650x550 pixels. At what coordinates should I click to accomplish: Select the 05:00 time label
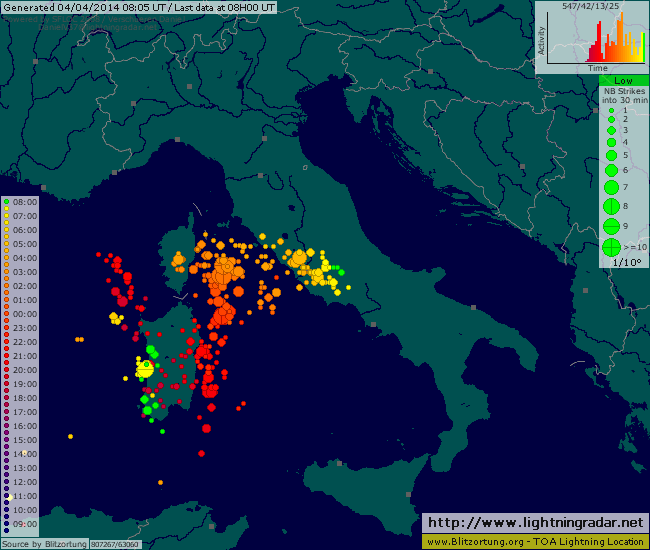25,244
